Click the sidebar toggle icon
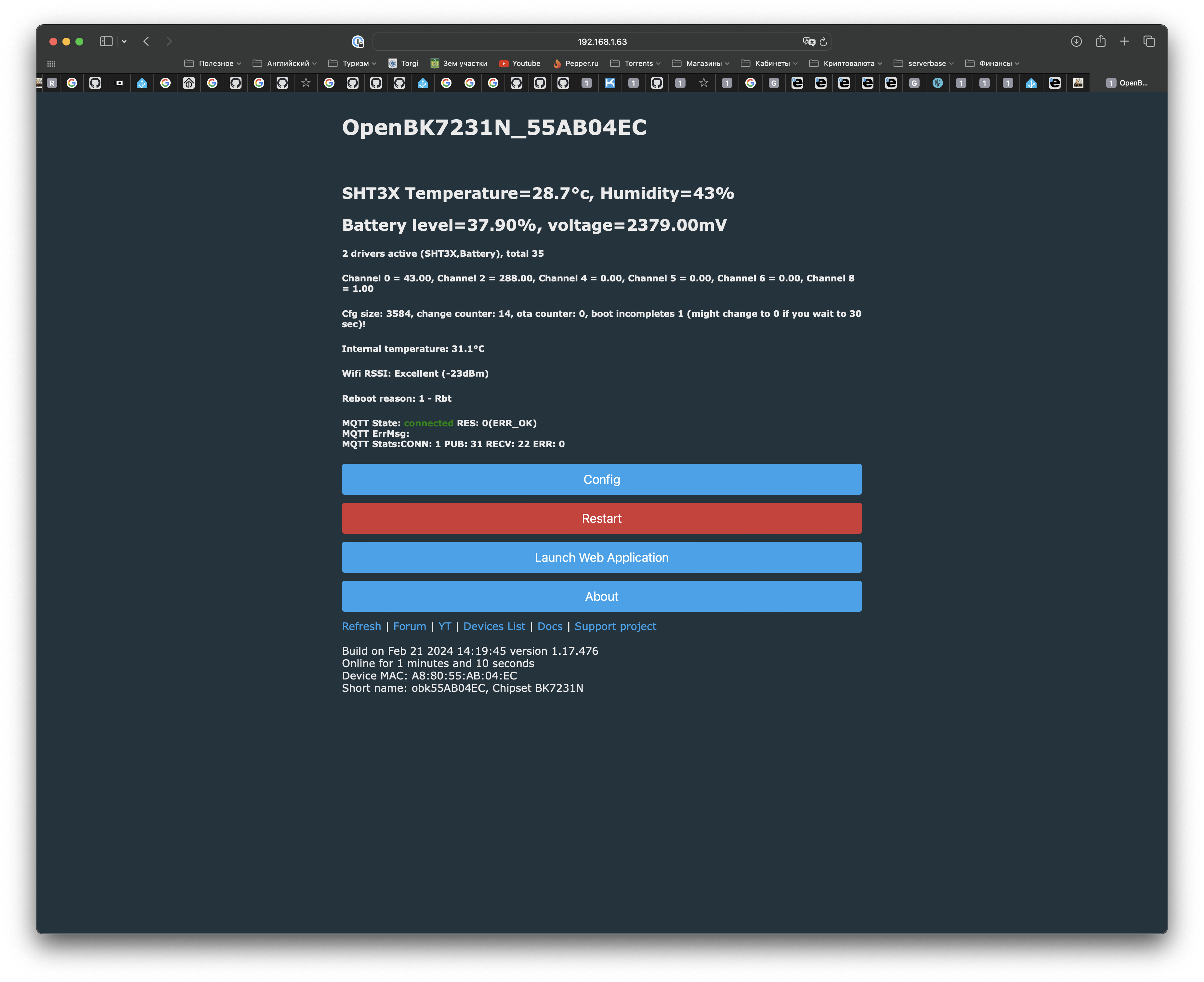The image size is (1204, 982). point(106,41)
